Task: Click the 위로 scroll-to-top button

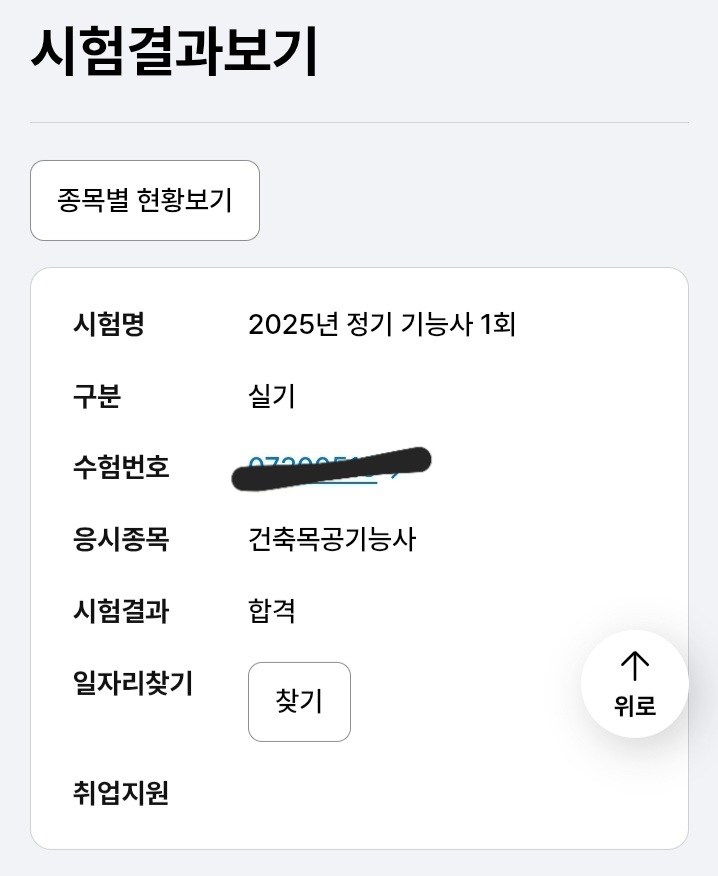Action: tap(635, 684)
